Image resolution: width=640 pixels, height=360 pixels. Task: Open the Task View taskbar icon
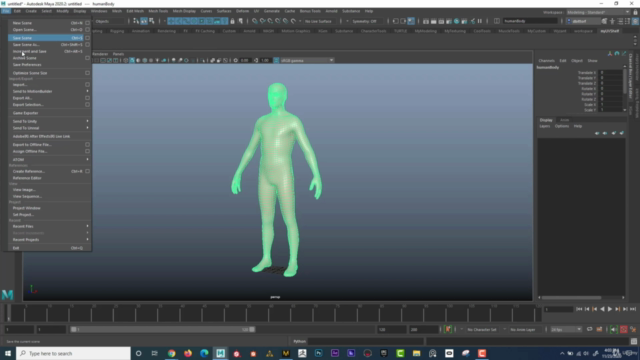tap(155, 353)
